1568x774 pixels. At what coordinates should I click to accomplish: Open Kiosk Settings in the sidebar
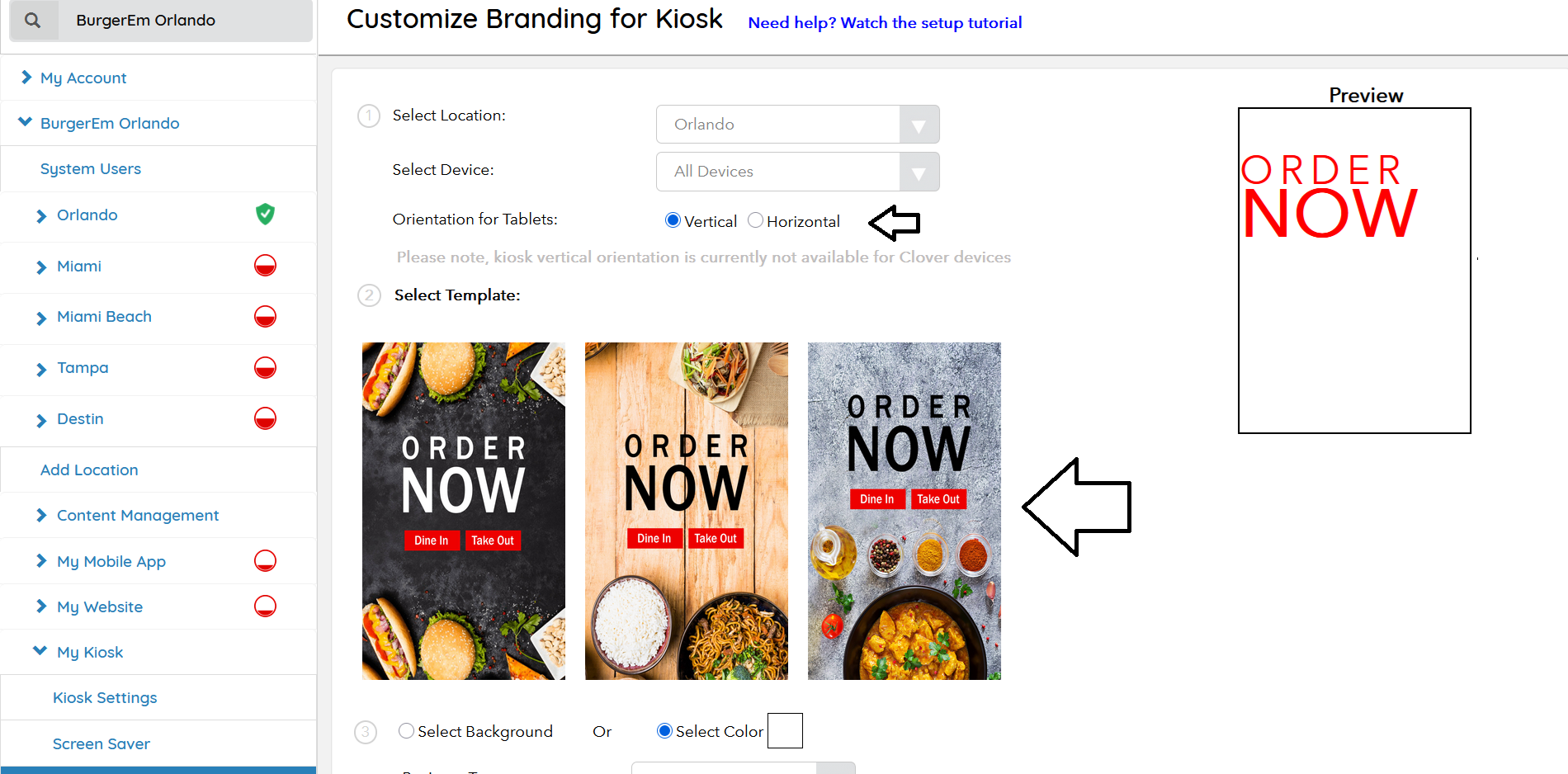105,698
